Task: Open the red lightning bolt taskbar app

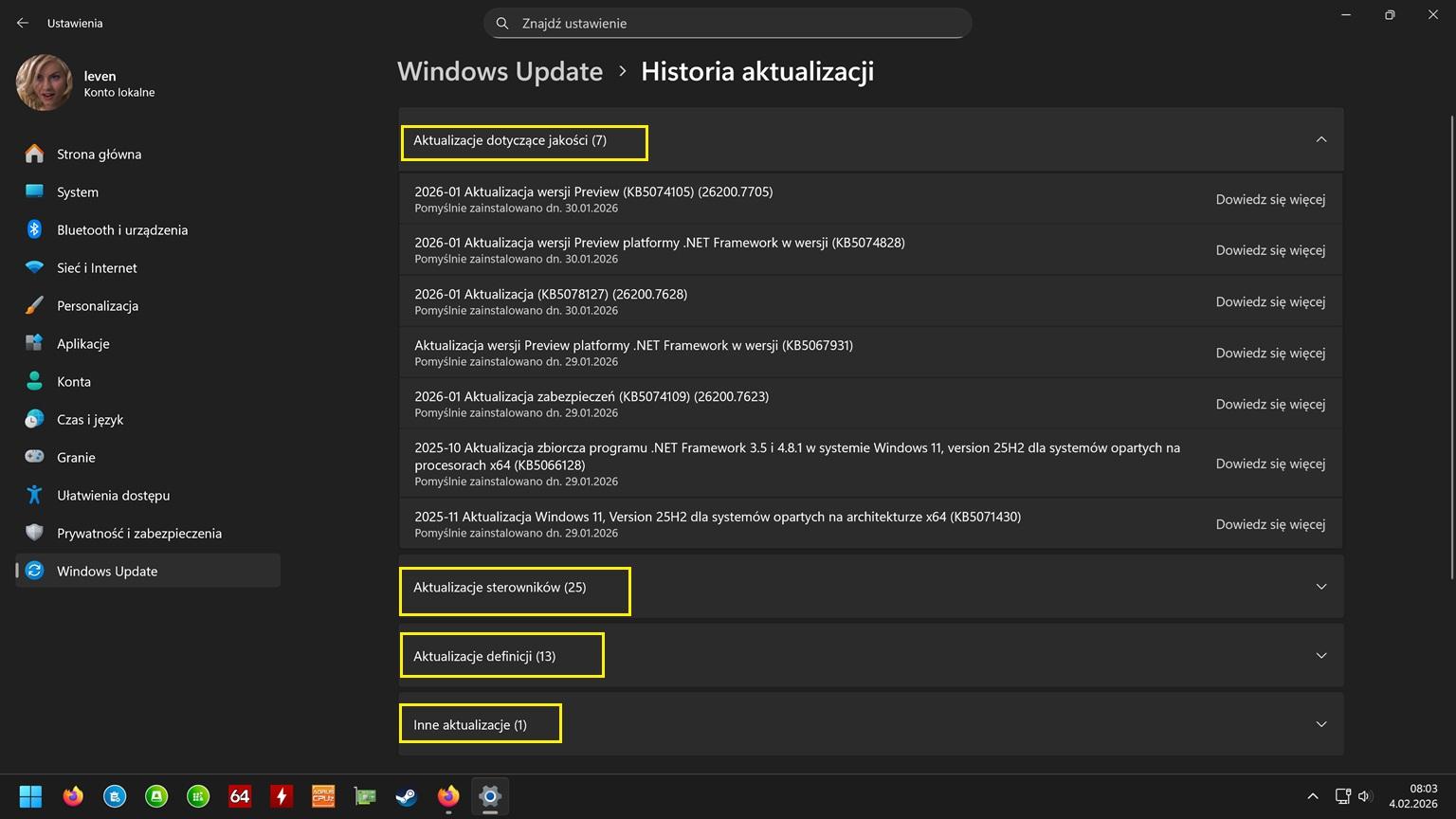Action: point(282,796)
